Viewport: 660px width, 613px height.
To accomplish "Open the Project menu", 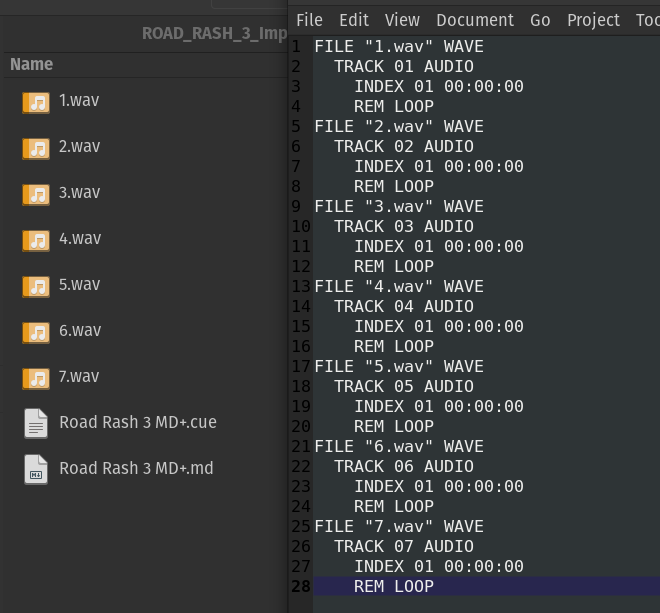I will 593,20.
